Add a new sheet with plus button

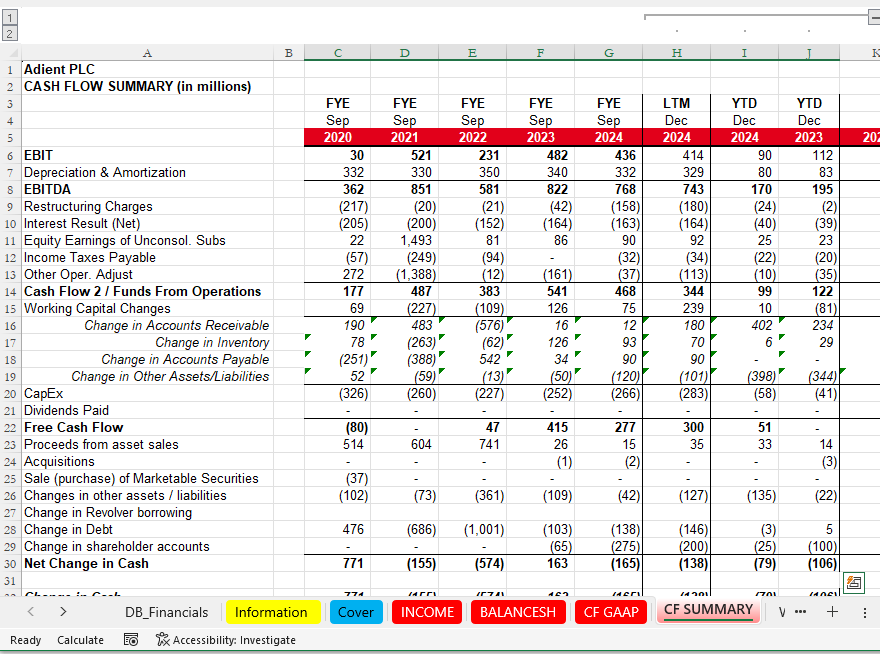(832, 611)
